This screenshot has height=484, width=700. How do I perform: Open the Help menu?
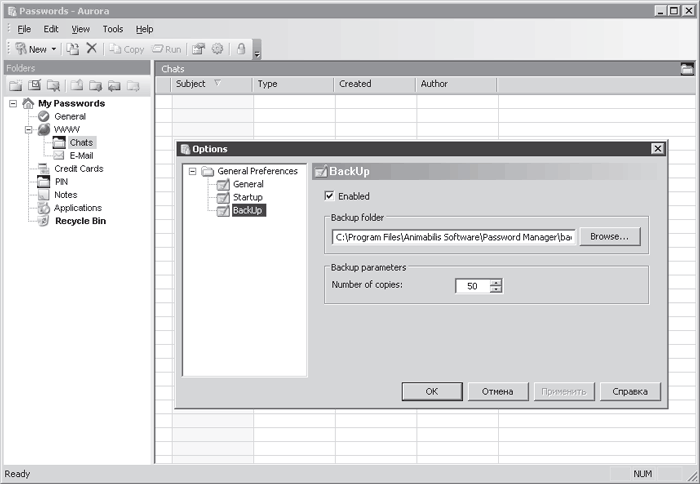[145, 29]
